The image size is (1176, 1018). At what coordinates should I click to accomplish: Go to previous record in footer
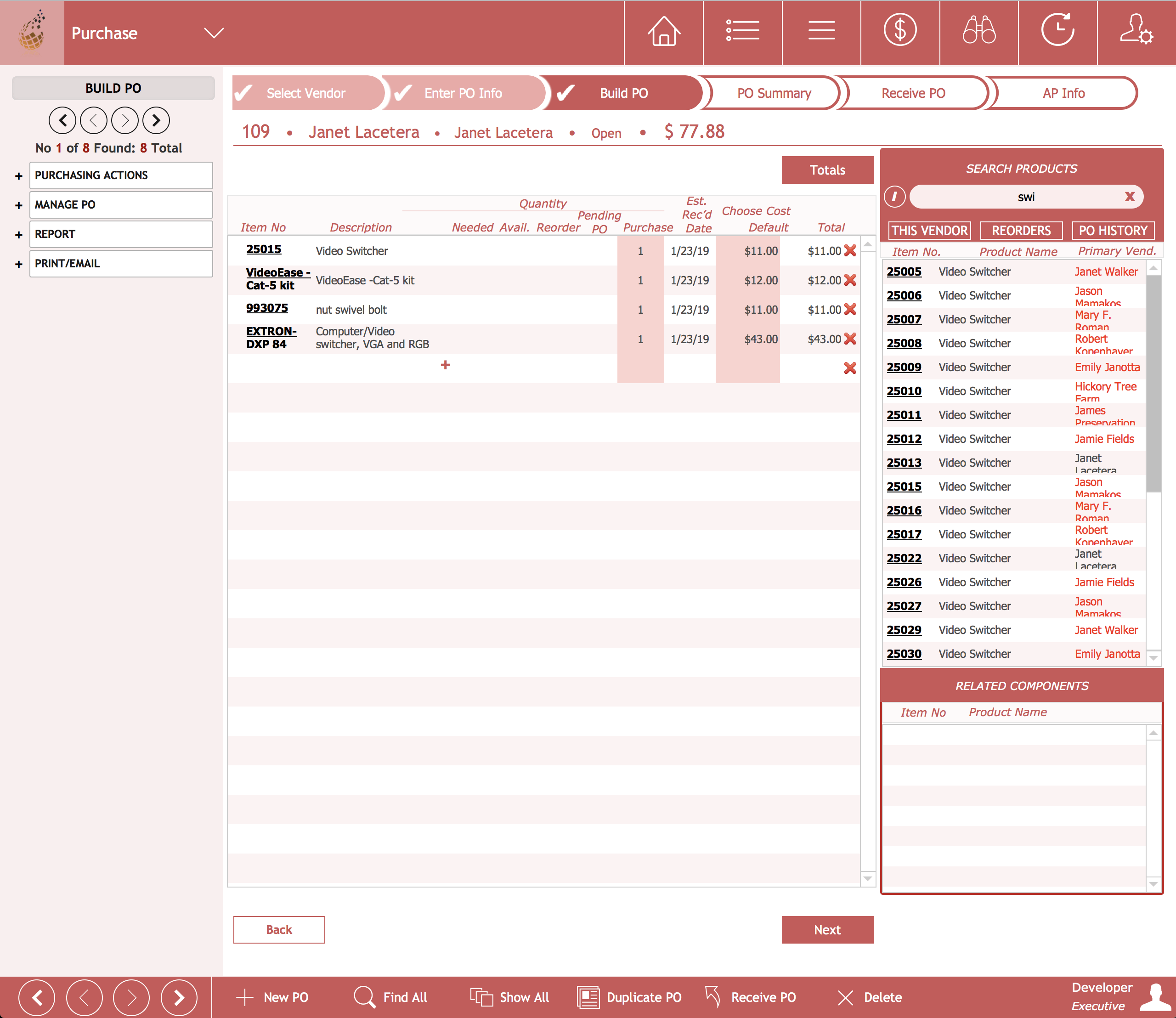84,997
